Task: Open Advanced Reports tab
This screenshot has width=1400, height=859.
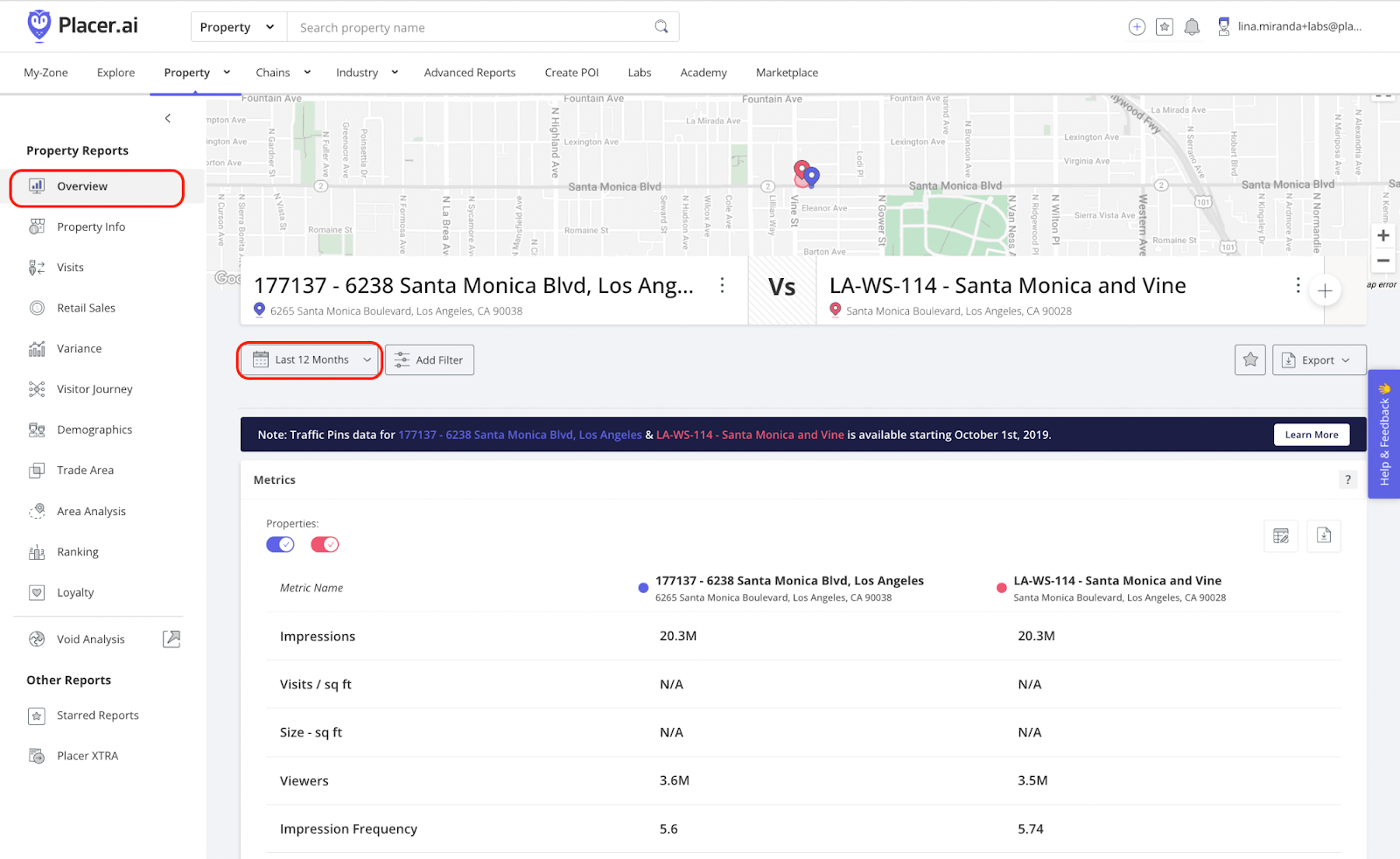Action: point(470,73)
